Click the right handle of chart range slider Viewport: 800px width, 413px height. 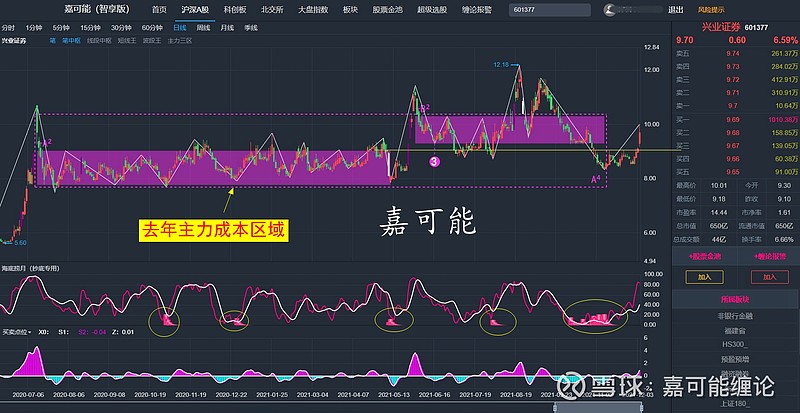click(x=642, y=407)
